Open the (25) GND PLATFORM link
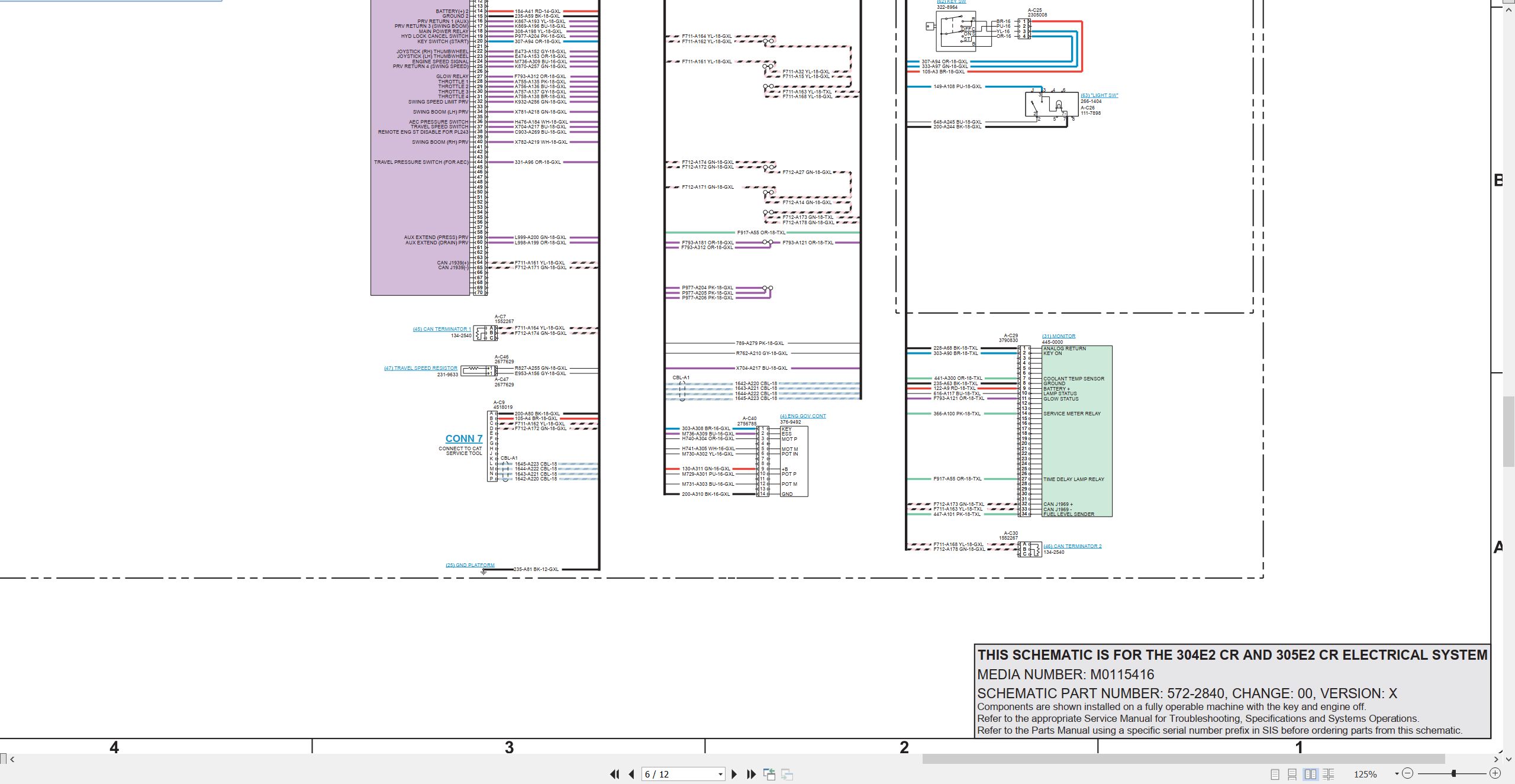Screen dimensions: 1515x784 (470, 565)
